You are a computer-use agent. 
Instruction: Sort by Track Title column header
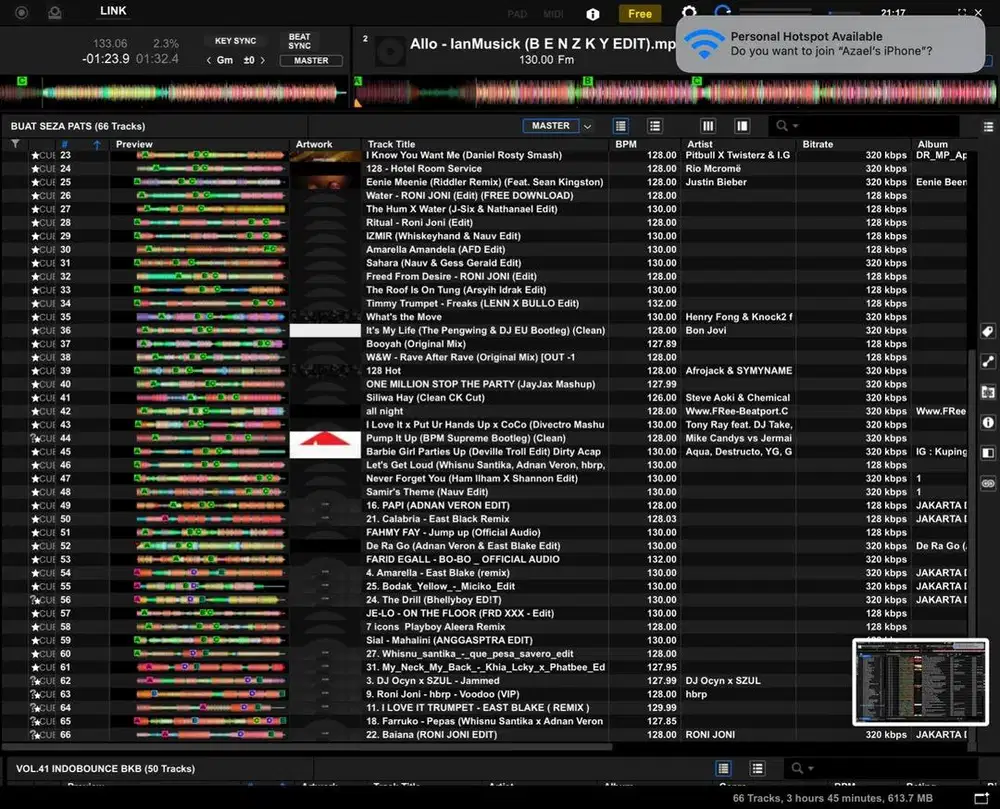pos(391,145)
